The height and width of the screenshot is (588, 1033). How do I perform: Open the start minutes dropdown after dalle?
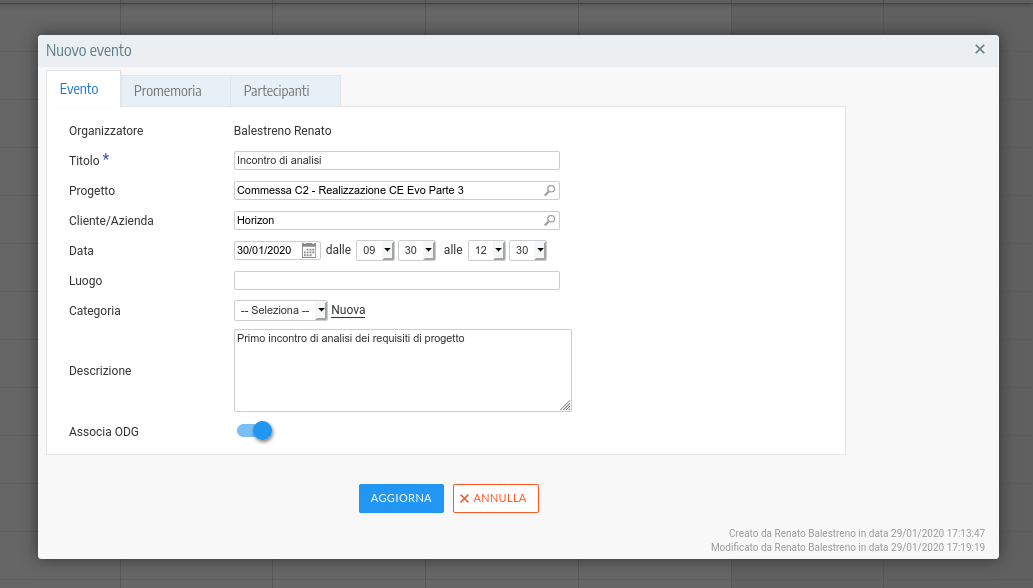click(x=416, y=251)
